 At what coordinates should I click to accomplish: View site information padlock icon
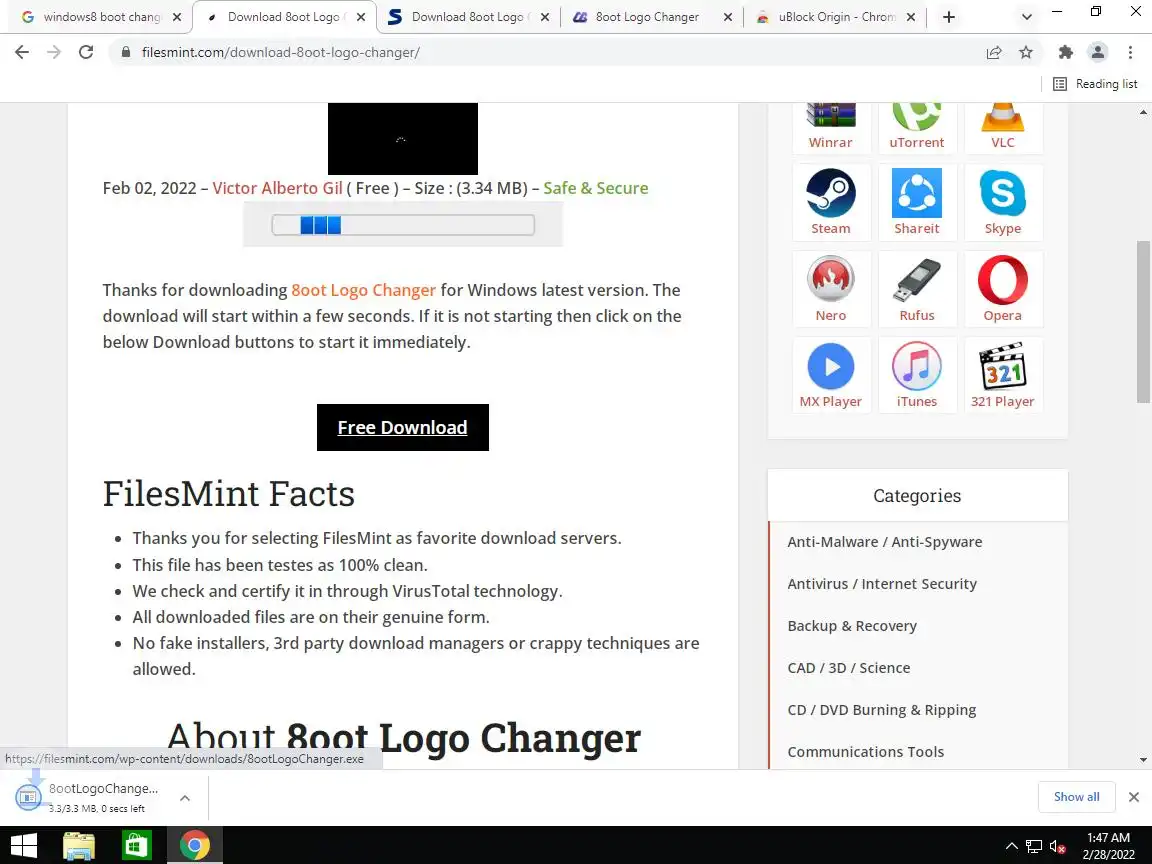(126, 52)
